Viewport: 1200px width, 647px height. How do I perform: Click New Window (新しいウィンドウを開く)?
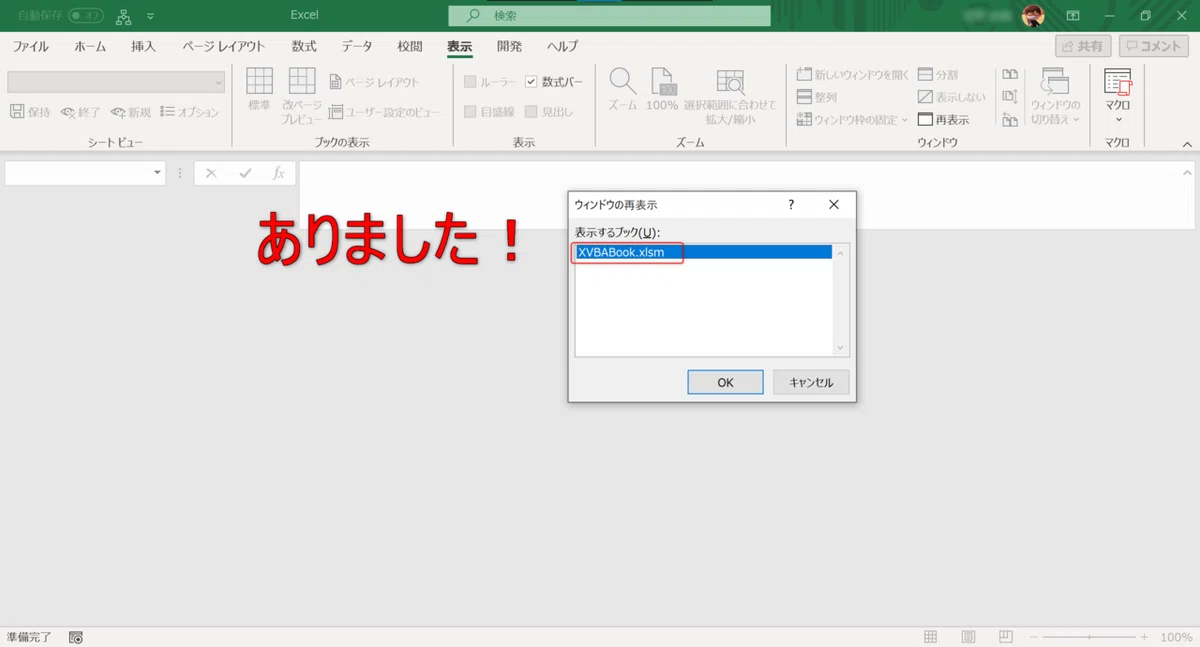point(853,74)
